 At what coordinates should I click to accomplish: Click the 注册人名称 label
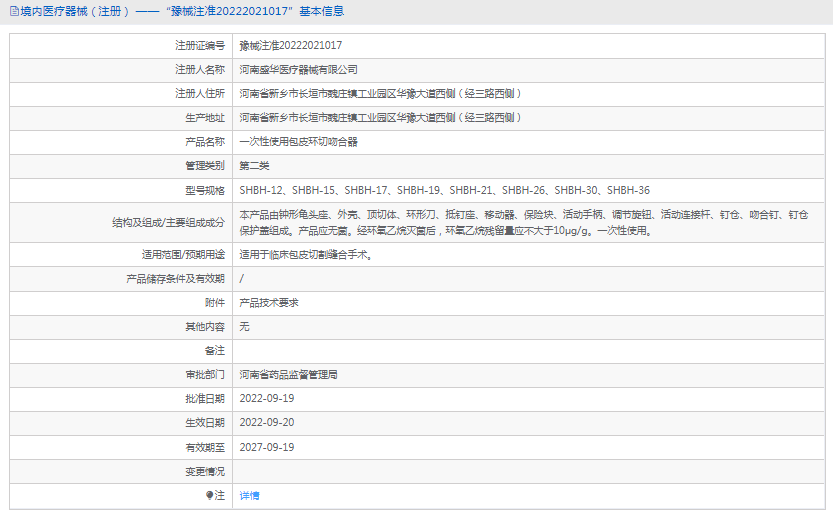click(x=200, y=70)
